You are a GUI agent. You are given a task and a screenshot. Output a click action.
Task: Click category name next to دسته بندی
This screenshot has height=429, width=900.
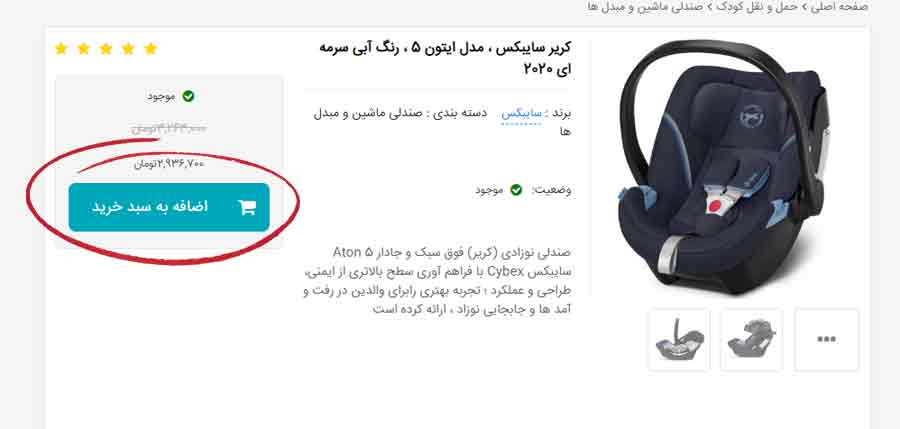443,122
